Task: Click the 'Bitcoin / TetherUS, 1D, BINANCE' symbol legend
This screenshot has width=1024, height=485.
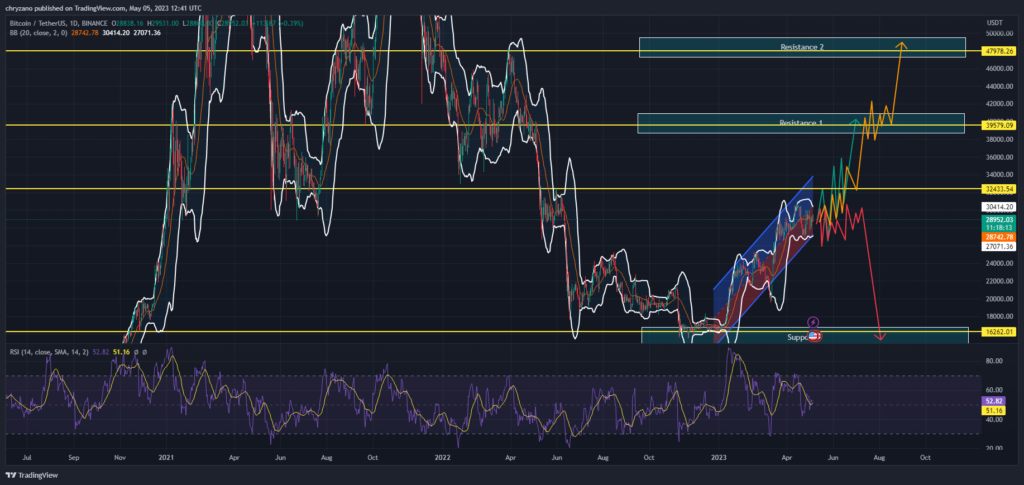Action: 57,23
